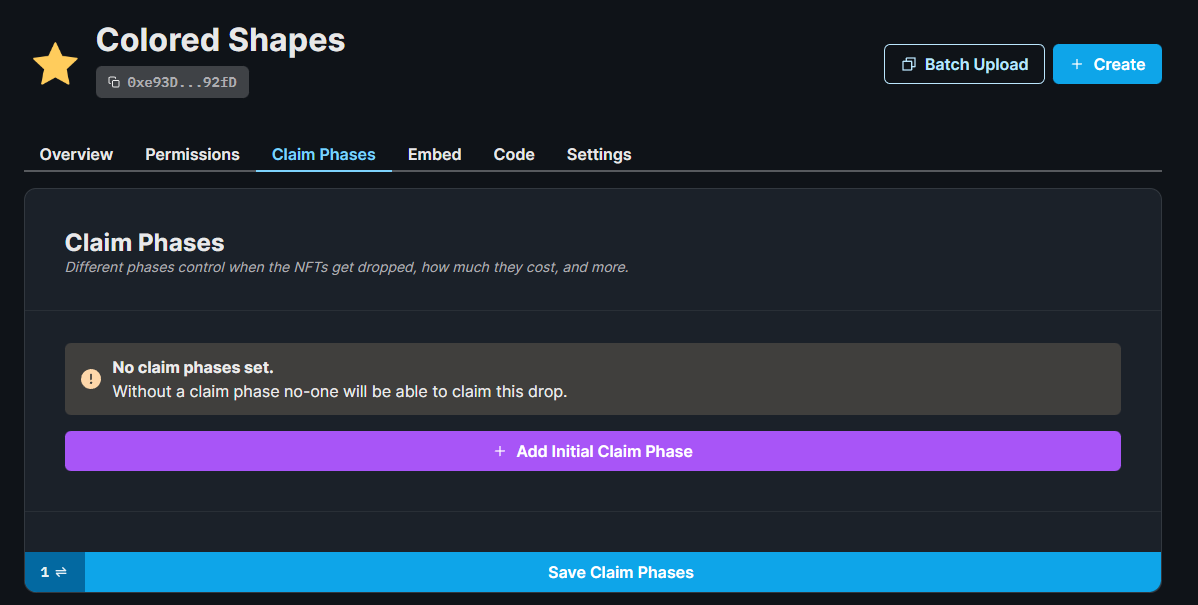Open the Code tab
1198x605 pixels.
513,154
